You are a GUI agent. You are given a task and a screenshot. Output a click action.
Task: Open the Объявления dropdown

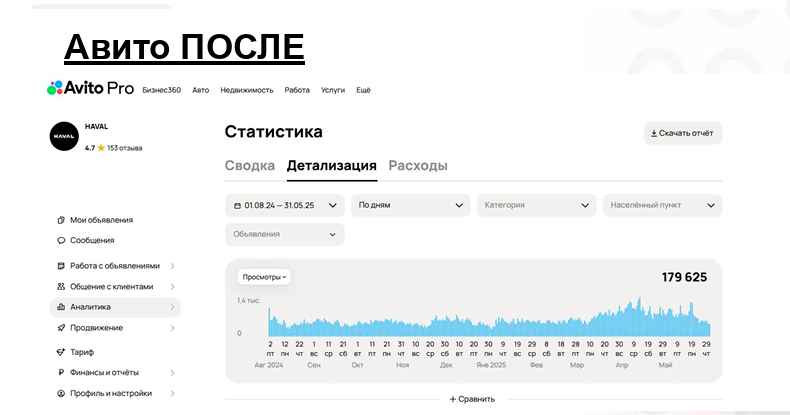tap(285, 235)
